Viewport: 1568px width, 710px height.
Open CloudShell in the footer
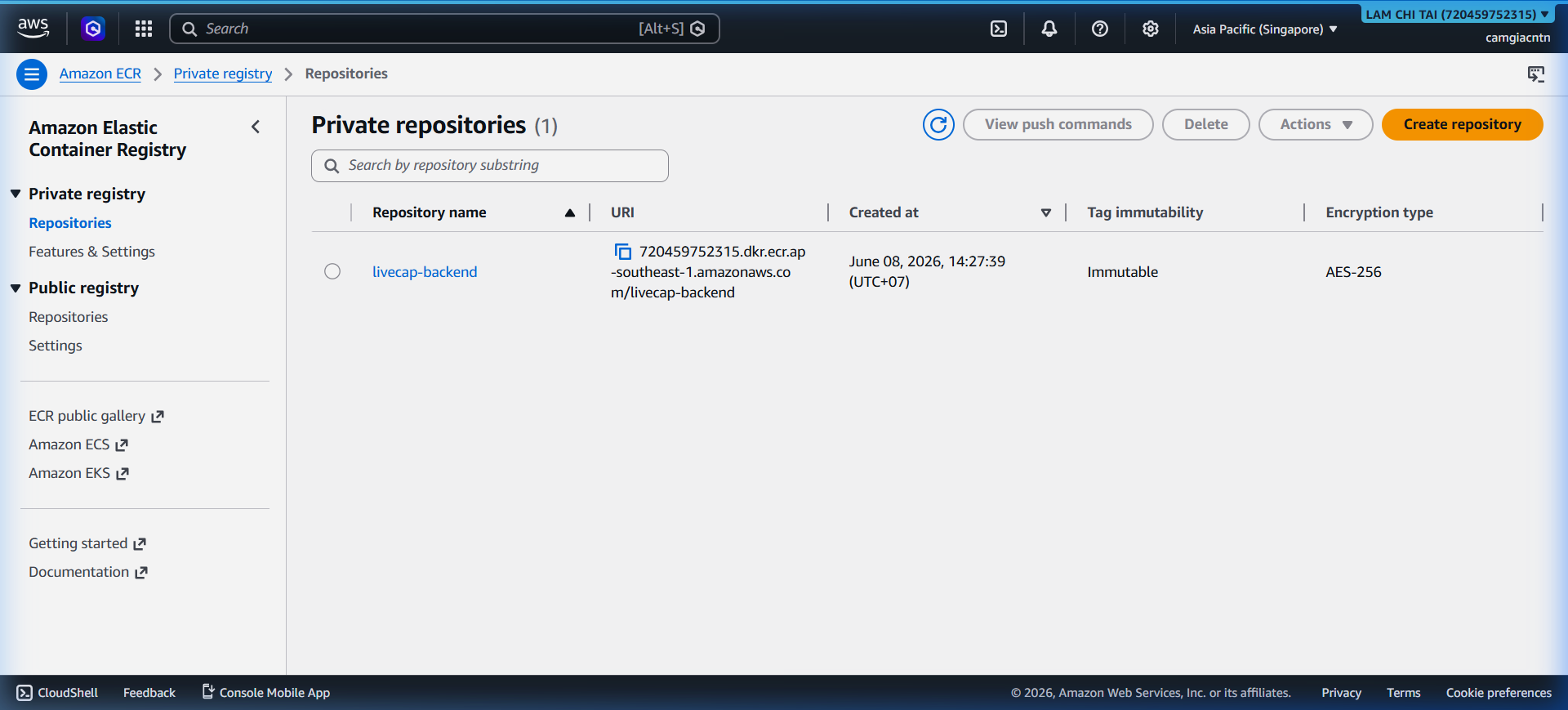[x=57, y=693]
